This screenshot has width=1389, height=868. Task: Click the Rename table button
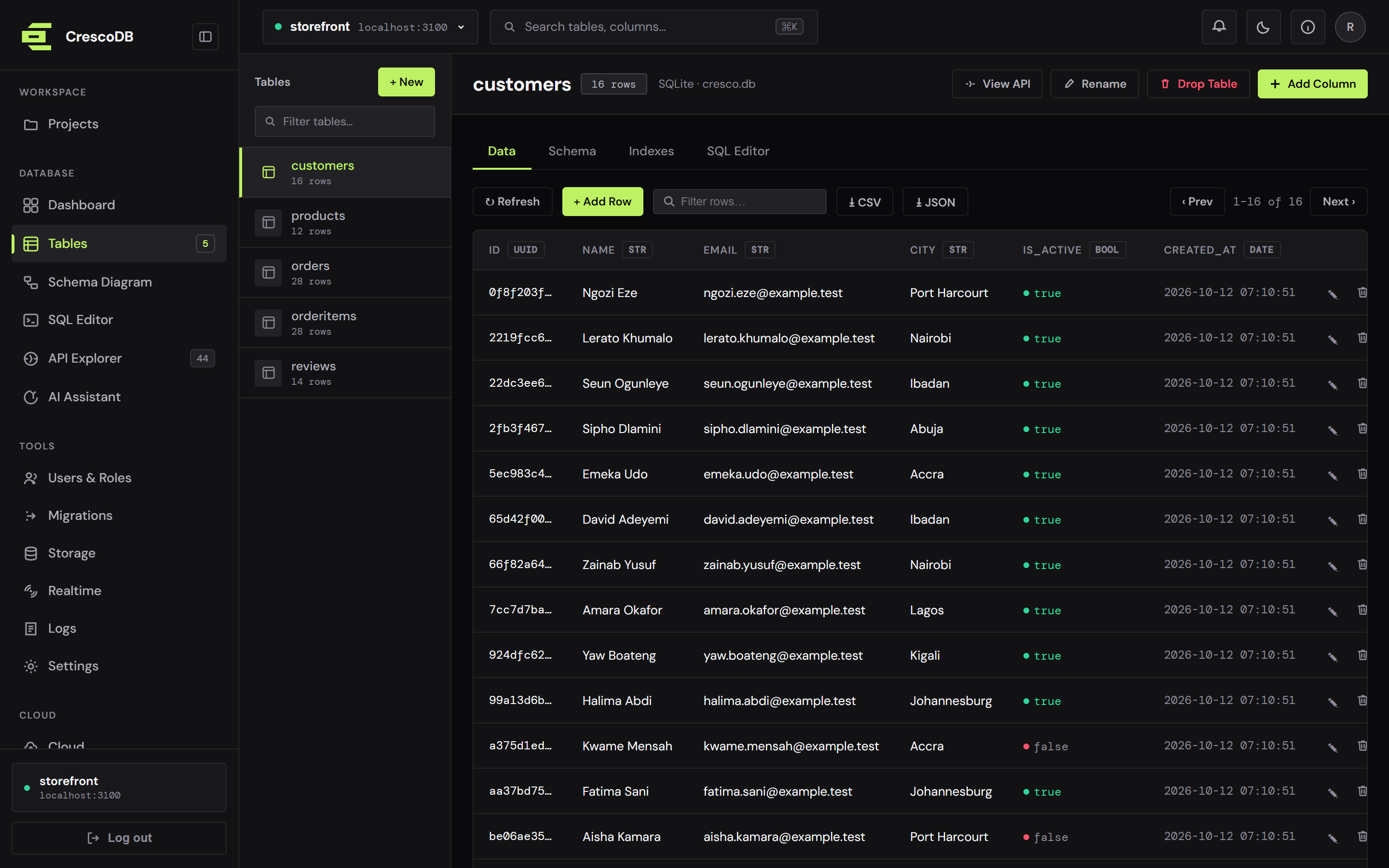point(1094,84)
